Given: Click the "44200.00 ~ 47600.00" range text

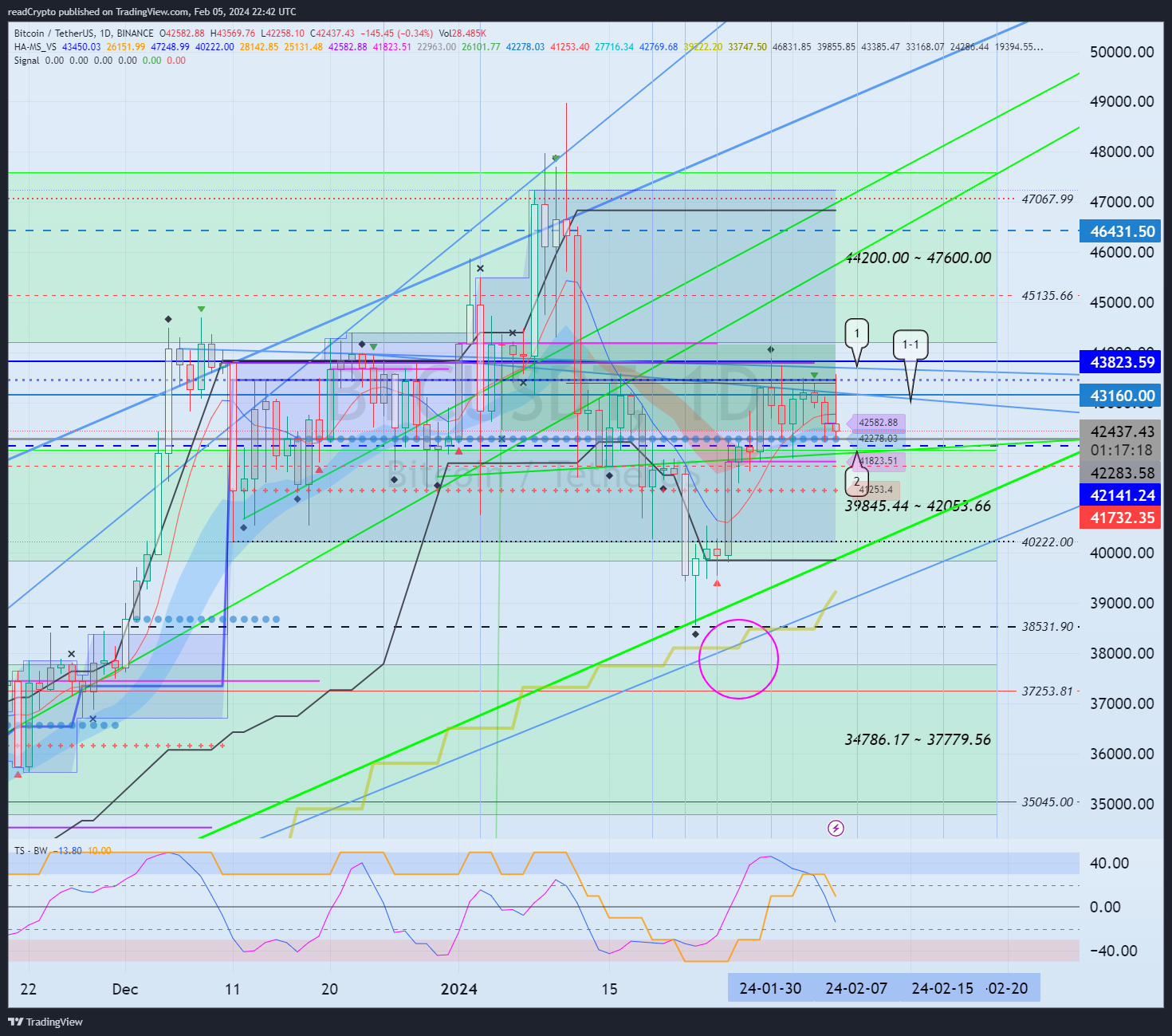Looking at the screenshot, I should click(x=918, y=258).
